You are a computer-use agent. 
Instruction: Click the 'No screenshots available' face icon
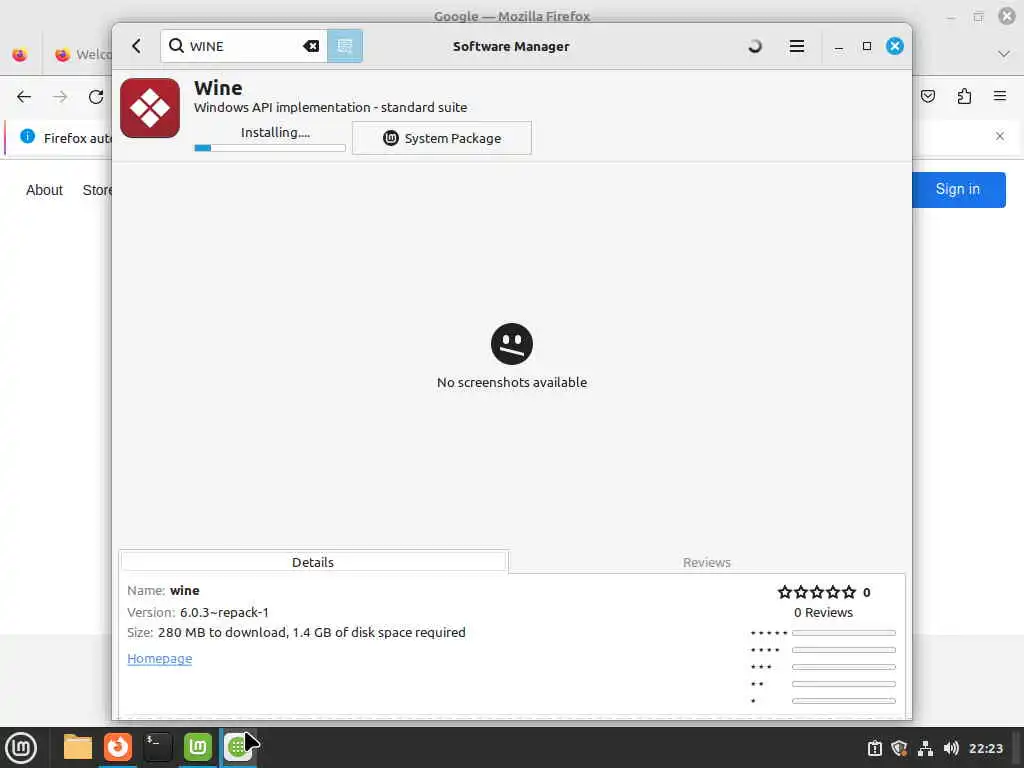pyautogui.click(x=511, y=344)
